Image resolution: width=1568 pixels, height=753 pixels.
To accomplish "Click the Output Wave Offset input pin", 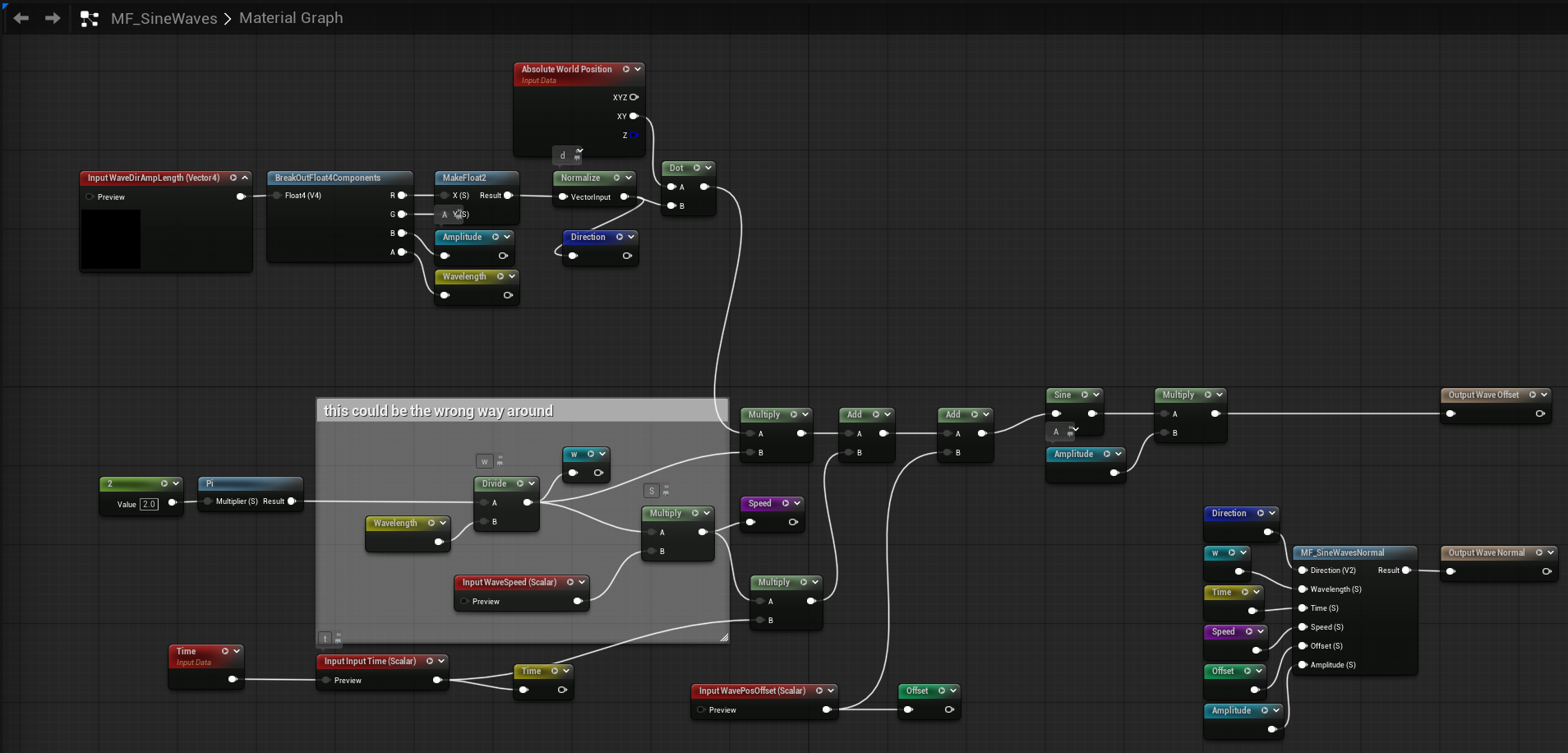I will (1450, 413).
